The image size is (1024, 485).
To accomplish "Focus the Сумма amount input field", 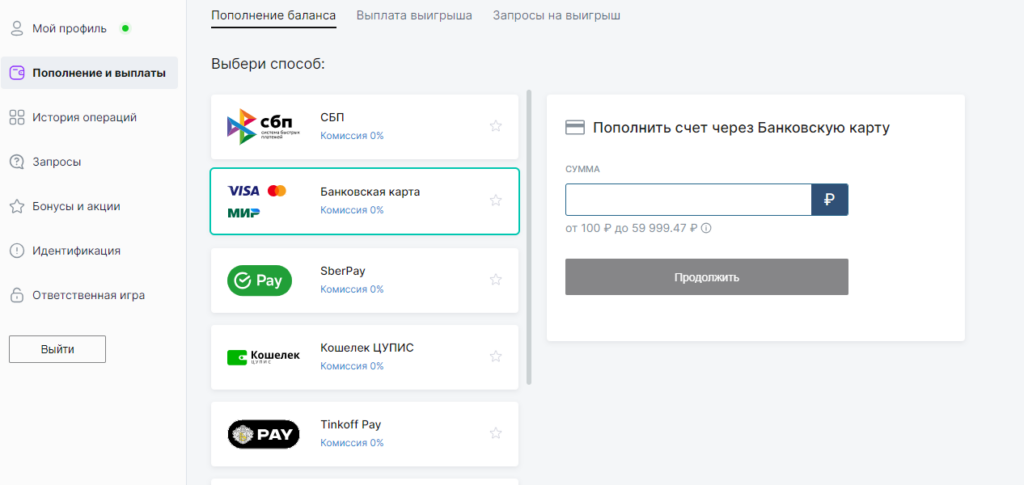I will coord(688,200).
